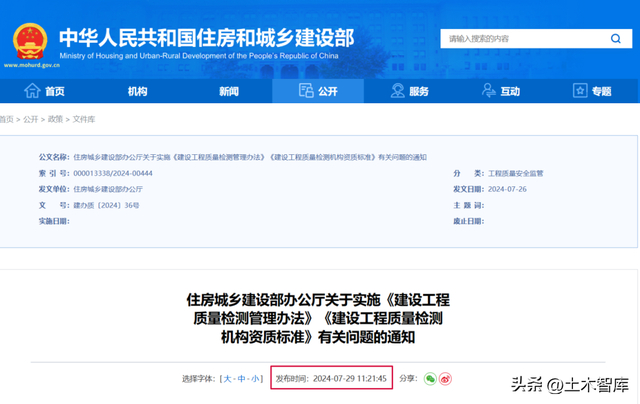This screenshot has height=404, width=640.
Task: Click the www.mohurd.gov.cn site address
Action: point(32,65)
